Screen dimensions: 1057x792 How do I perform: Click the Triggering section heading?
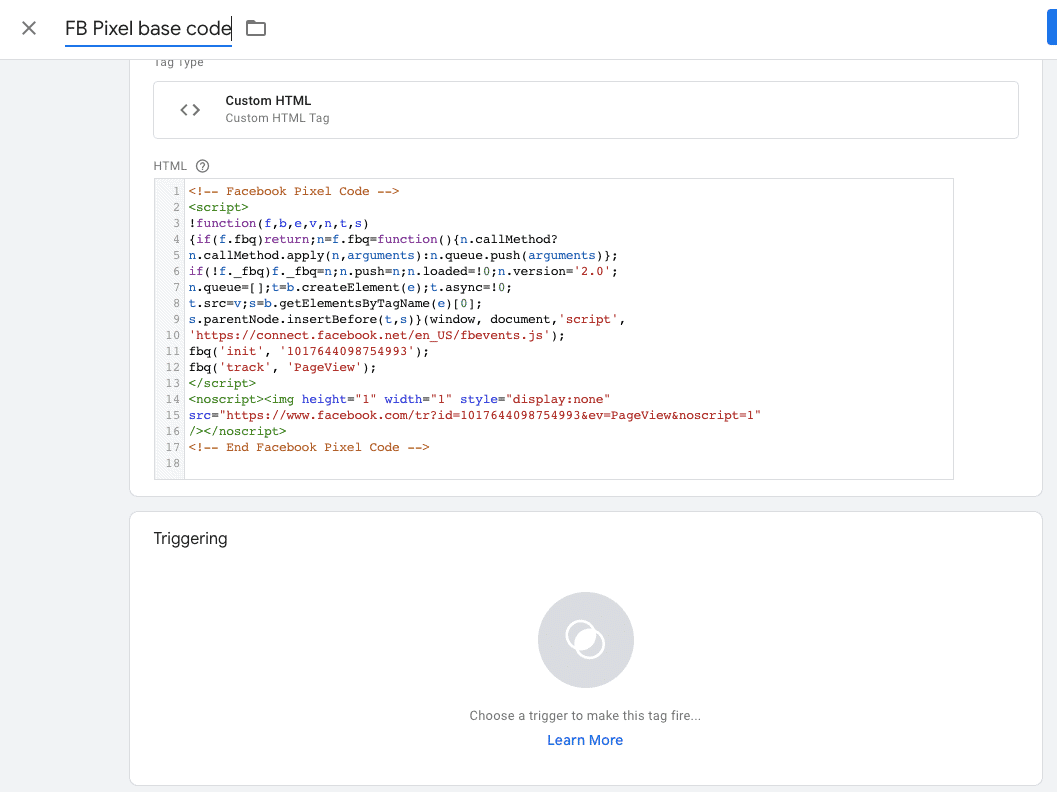point(190,539)
